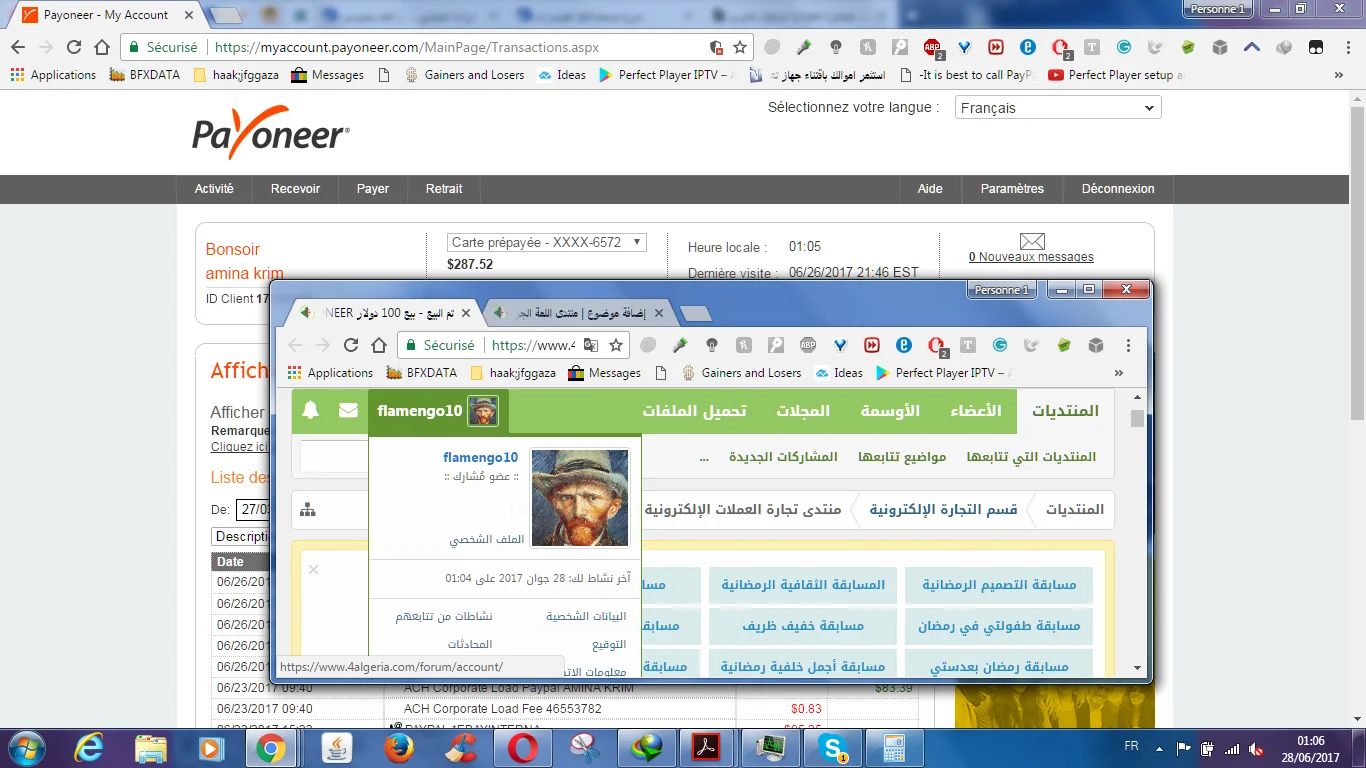Open the 'تحميل الملفات' nav item
1366x768 pixels.
pyautogui.click(x=694, y=411)
